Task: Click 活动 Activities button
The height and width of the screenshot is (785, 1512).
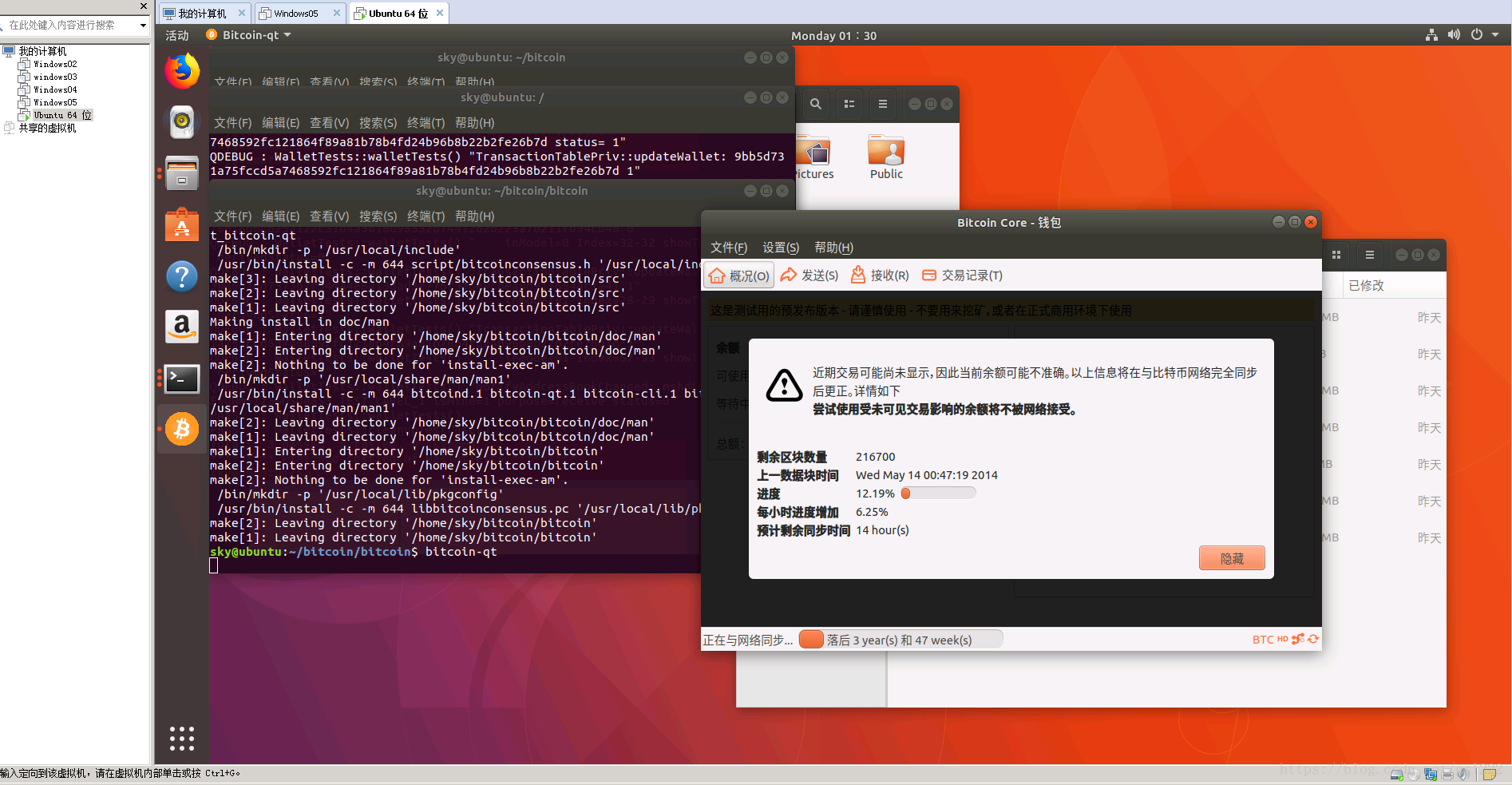Action: click(177, 35)
